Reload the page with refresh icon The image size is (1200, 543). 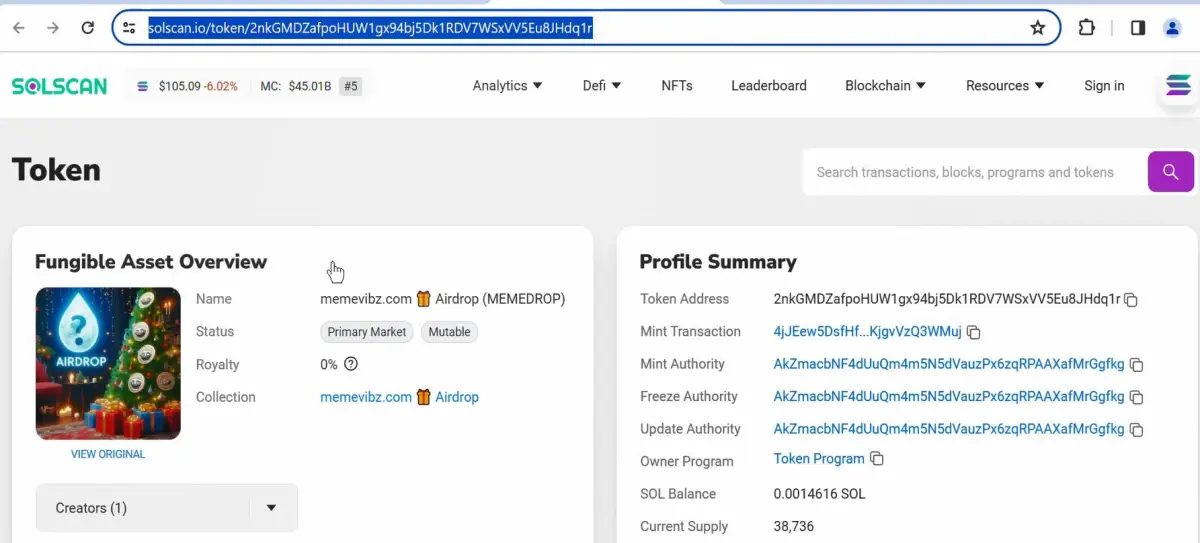point(88,28)
